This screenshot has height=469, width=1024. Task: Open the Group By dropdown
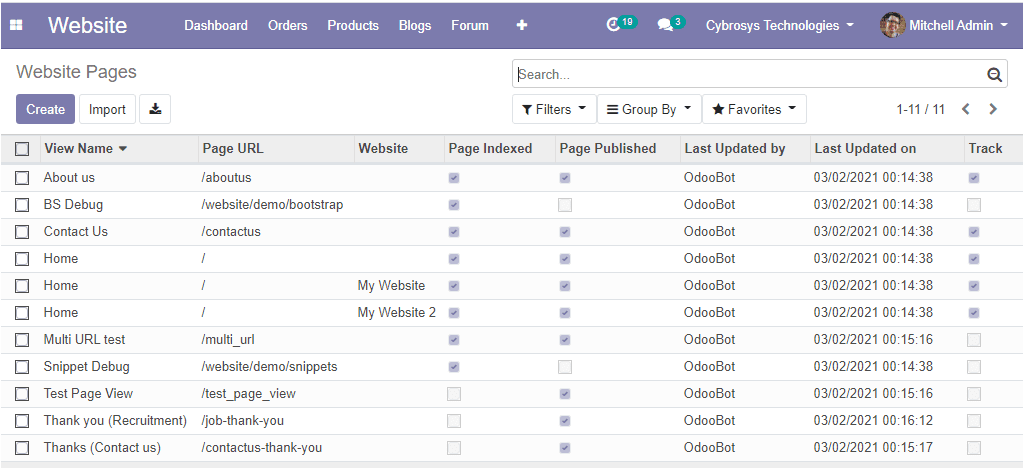pyautogui.click(x=648, y=109)
